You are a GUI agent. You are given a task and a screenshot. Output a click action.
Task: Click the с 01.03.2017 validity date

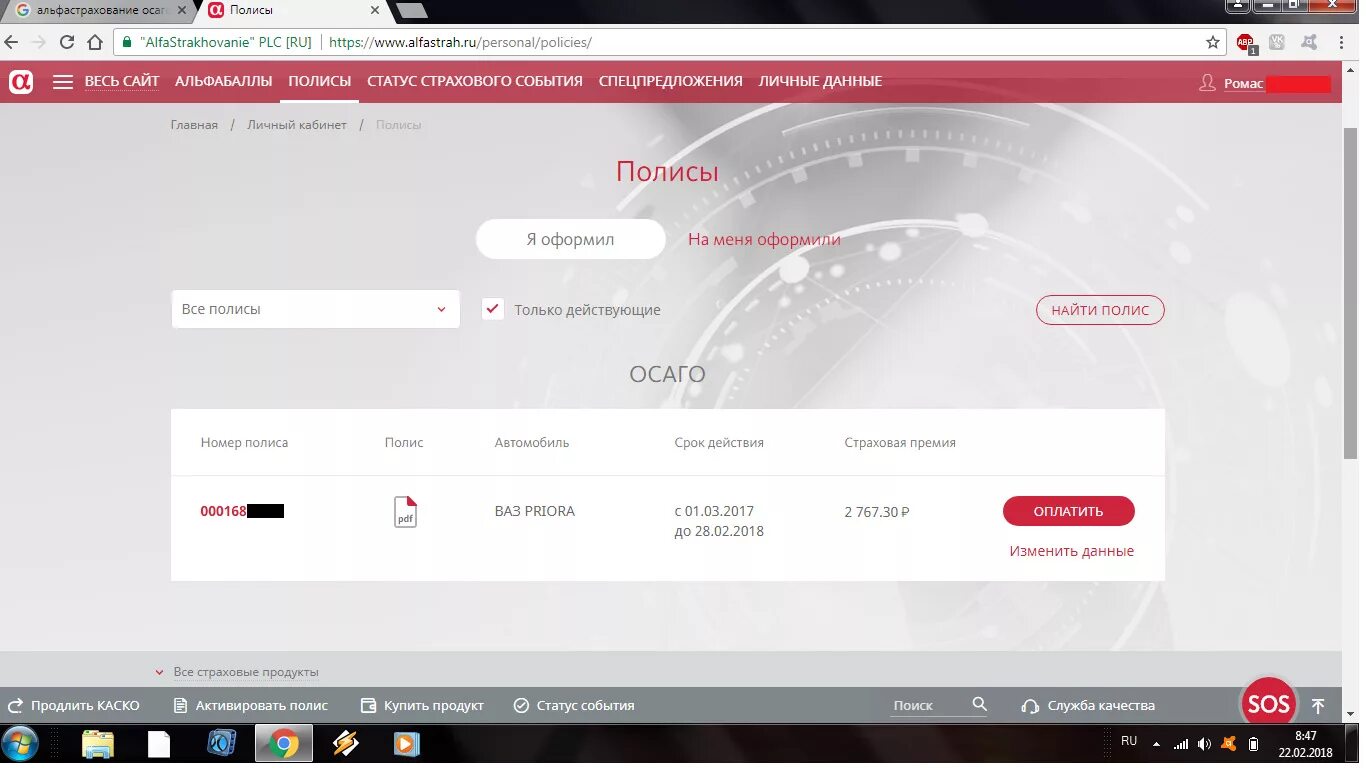pos(715,511)
